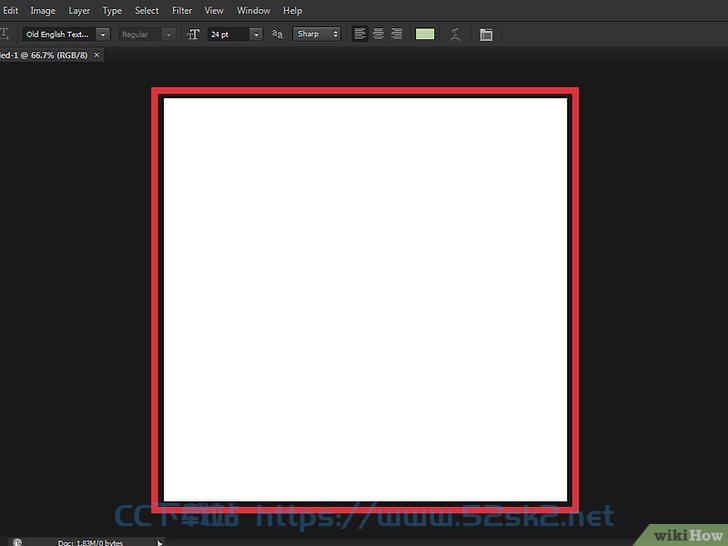Screen dimensions: 728x546
Task: Select the document tab at 66.7% (RGB/8)
Action: click(x=44, y=55)
